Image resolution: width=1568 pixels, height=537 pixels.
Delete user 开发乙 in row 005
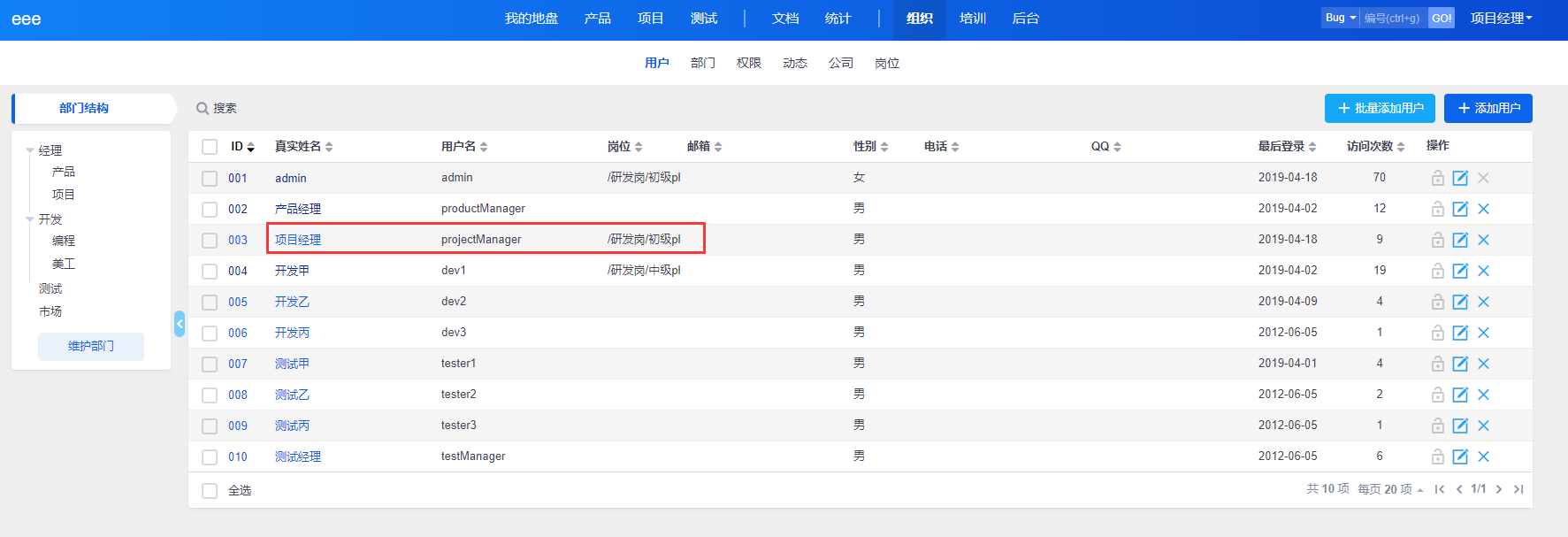pyautogui.click(x=1483, y=302)
